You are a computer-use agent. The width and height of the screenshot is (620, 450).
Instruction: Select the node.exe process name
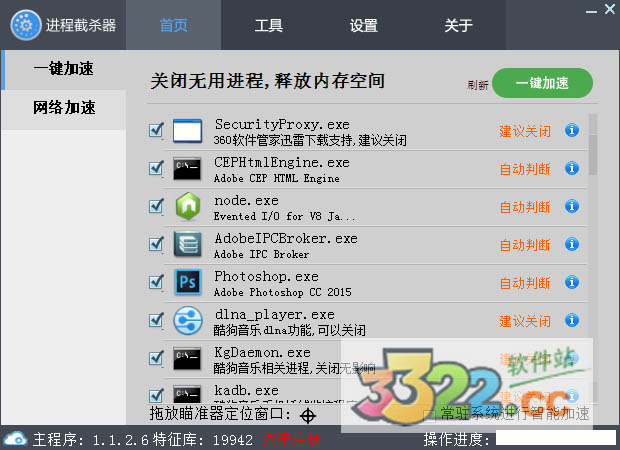(x=246, y=200)
